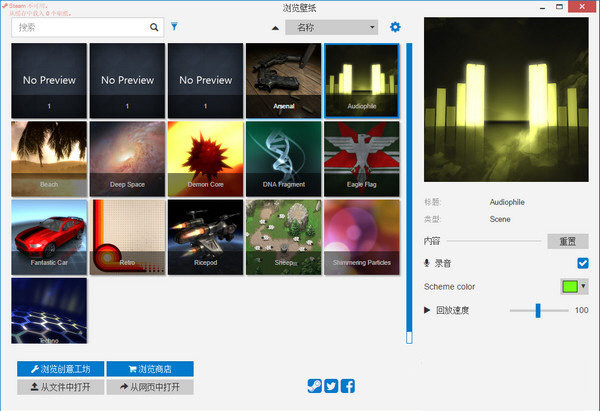Click the 搜索 search input field
Screen dimensions: 600x411
pyautogui.click(x=88, y=27)
